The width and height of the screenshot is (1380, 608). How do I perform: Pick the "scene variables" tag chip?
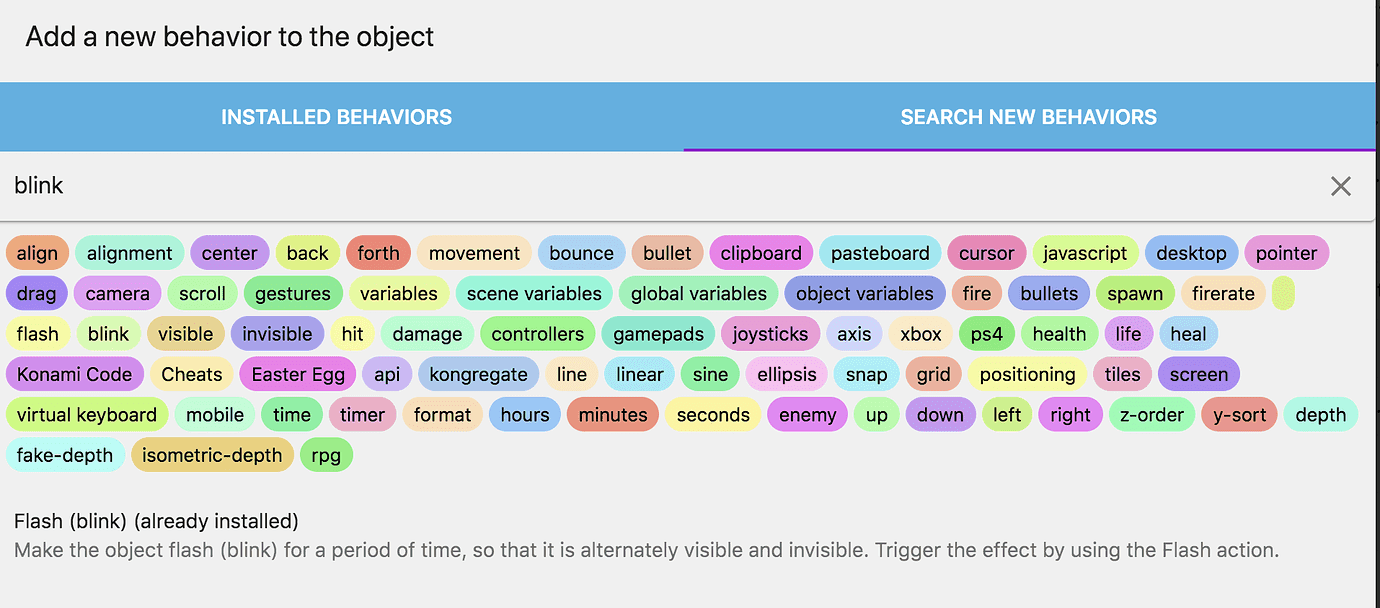tap(534, 294)
